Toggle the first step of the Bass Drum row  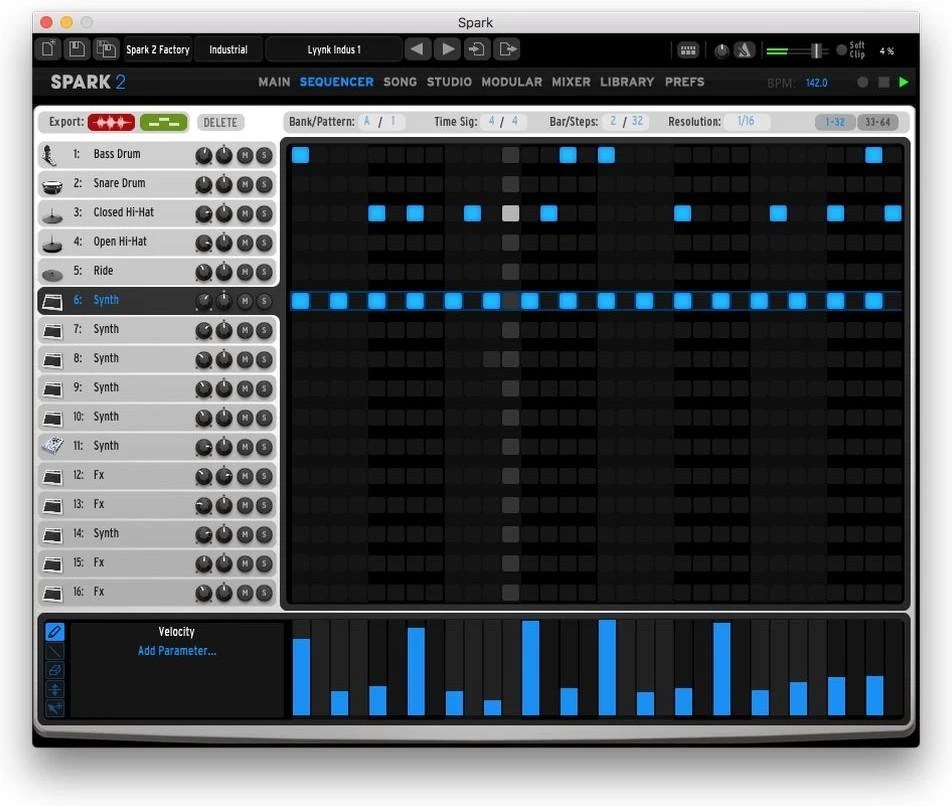point(301,155)
